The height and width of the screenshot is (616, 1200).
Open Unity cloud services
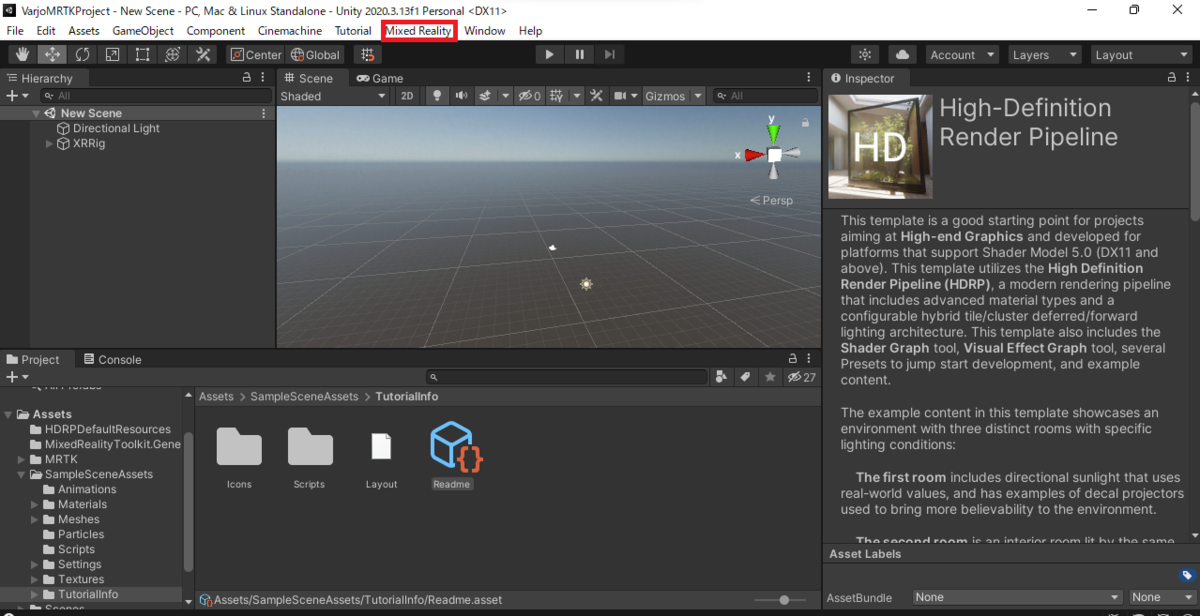click(x=903, y=55)
